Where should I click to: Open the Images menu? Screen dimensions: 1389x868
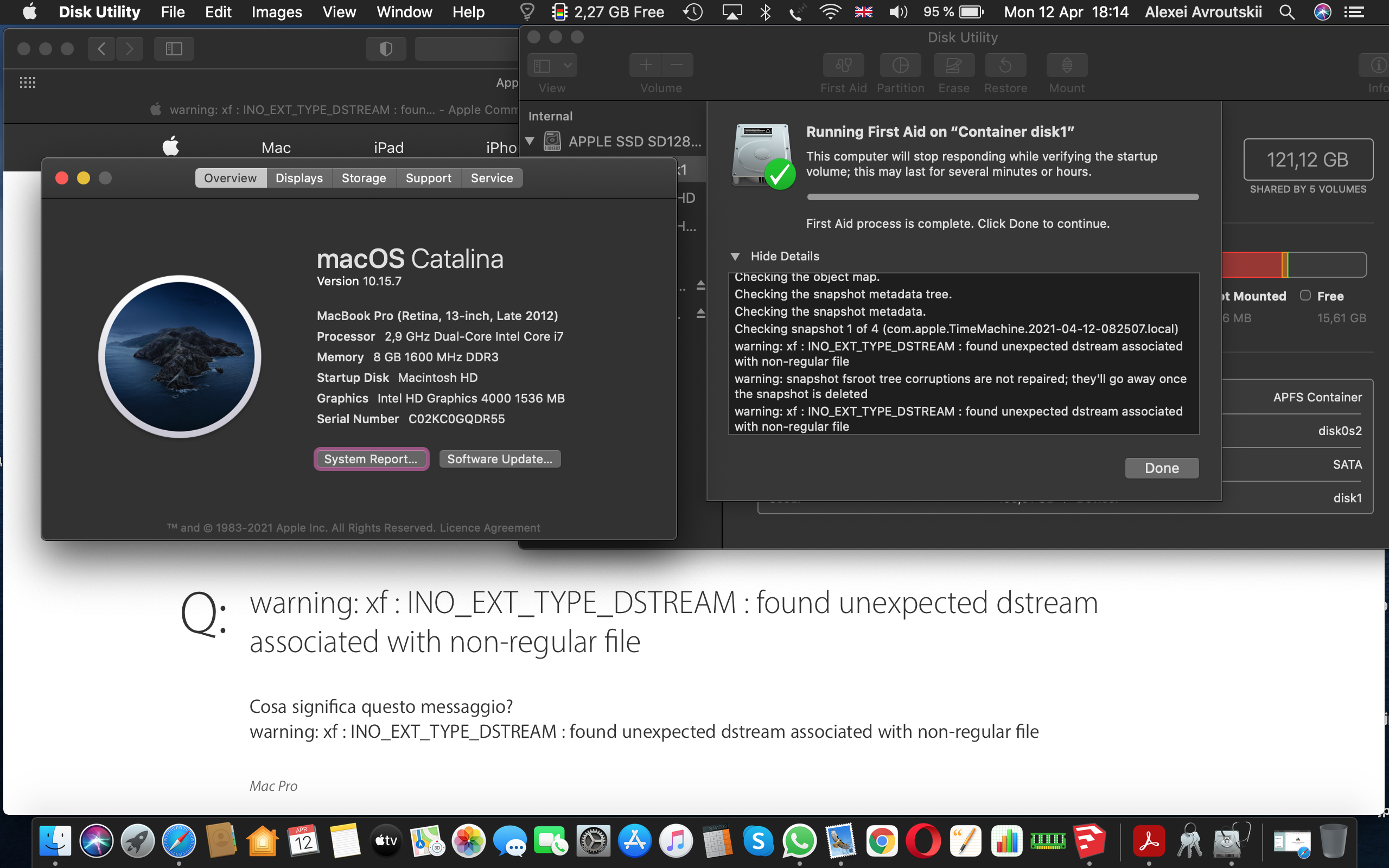click(276, 11)
